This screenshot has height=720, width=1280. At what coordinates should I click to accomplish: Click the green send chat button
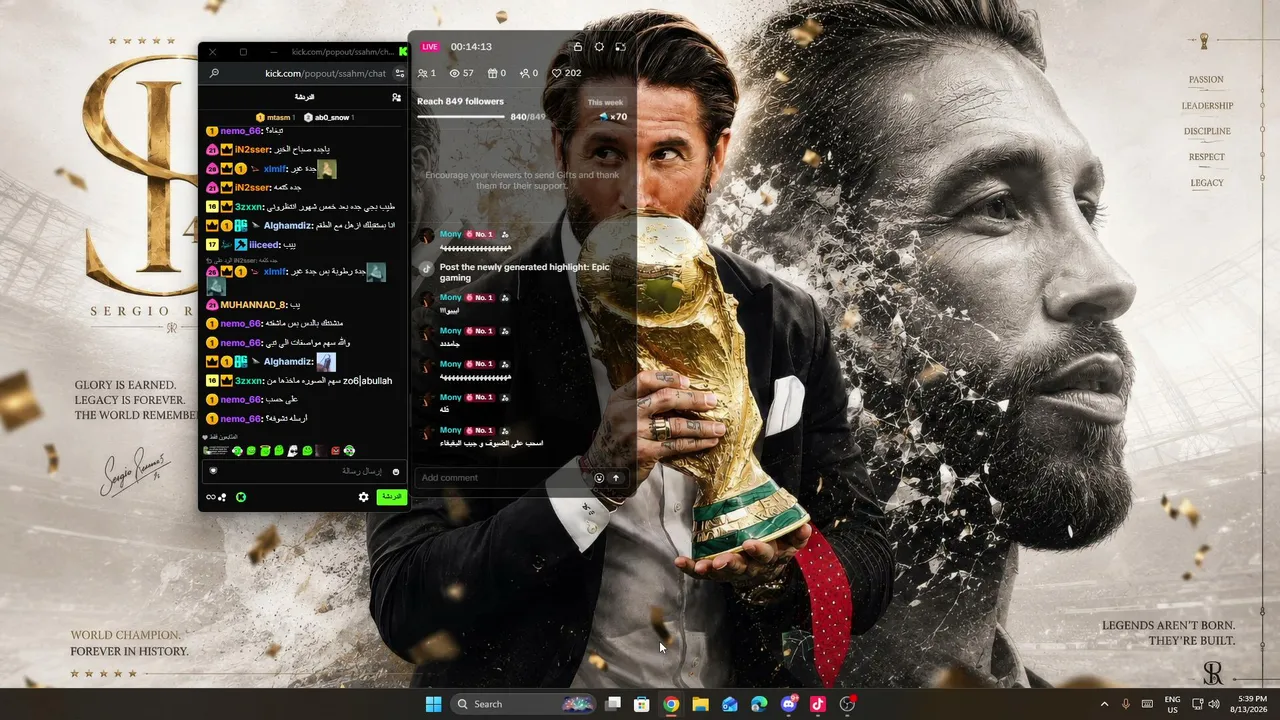pos(391,497)
